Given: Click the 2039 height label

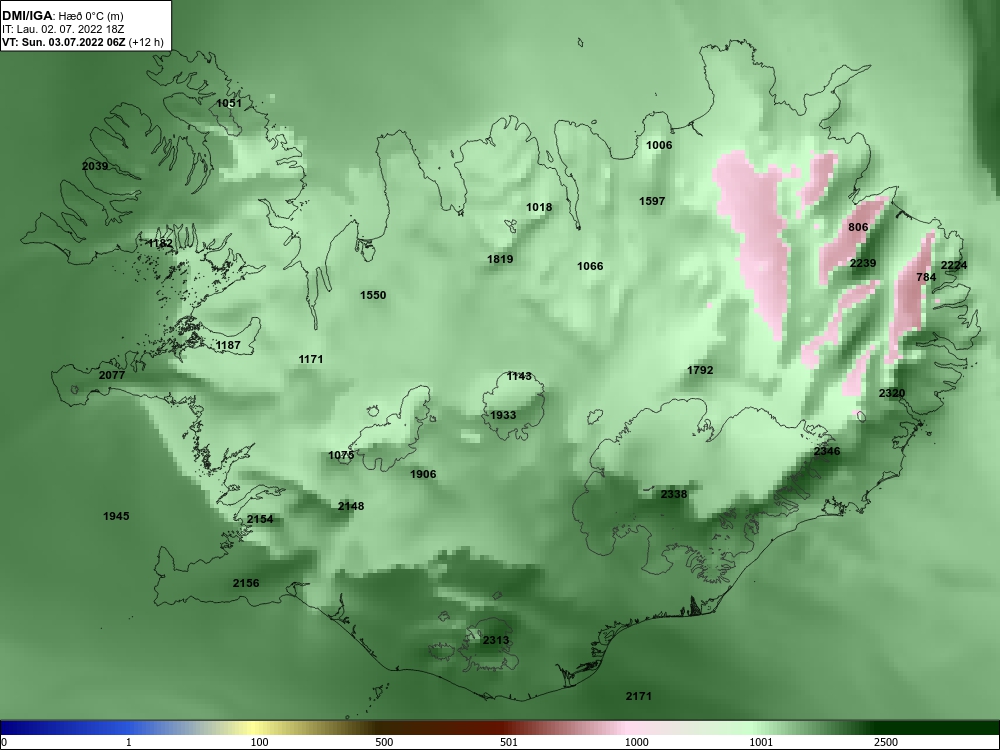Looking at the screenshot, I should 95,166.
